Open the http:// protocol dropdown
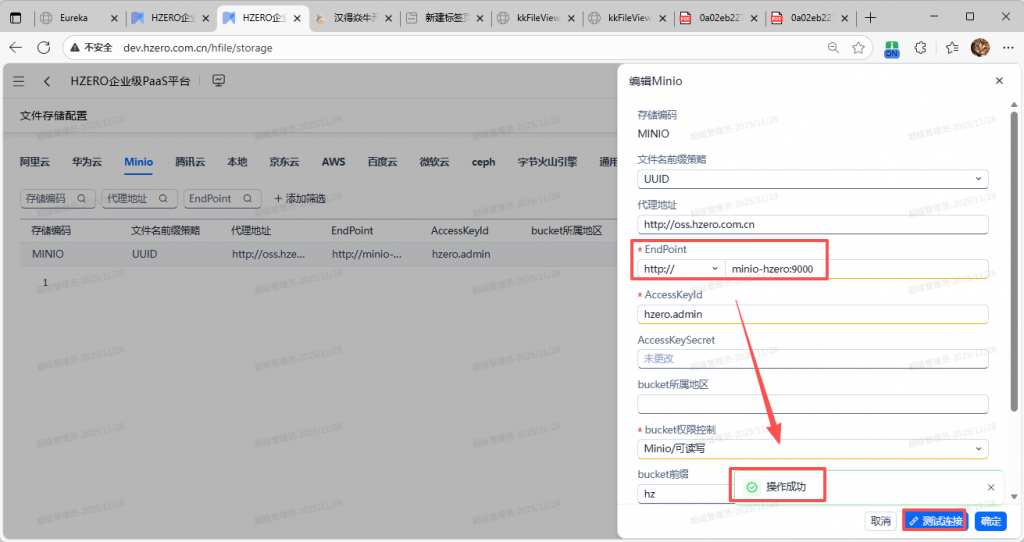Viewport: 1024px width, 542px height. (x=715, y=269)
